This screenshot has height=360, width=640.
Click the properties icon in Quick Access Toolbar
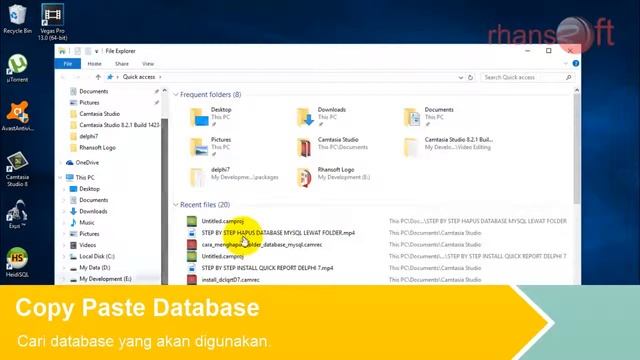tap(77, 51)
